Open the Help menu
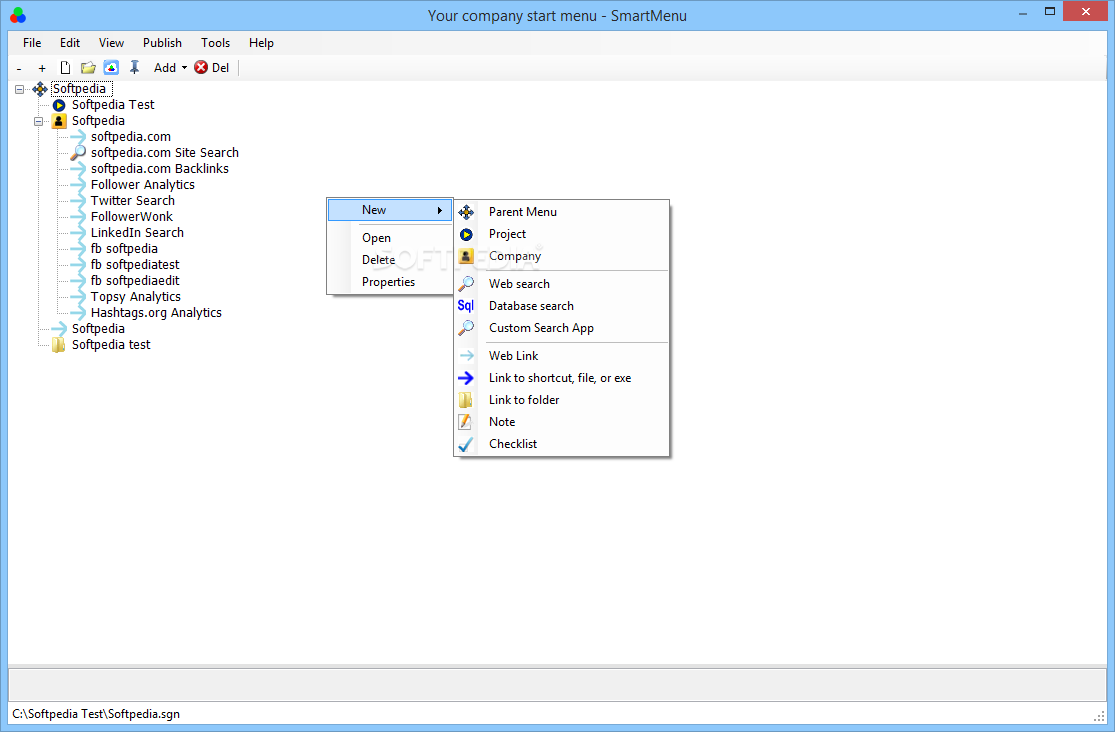The image size is (1115, 732). coord(261,43)
